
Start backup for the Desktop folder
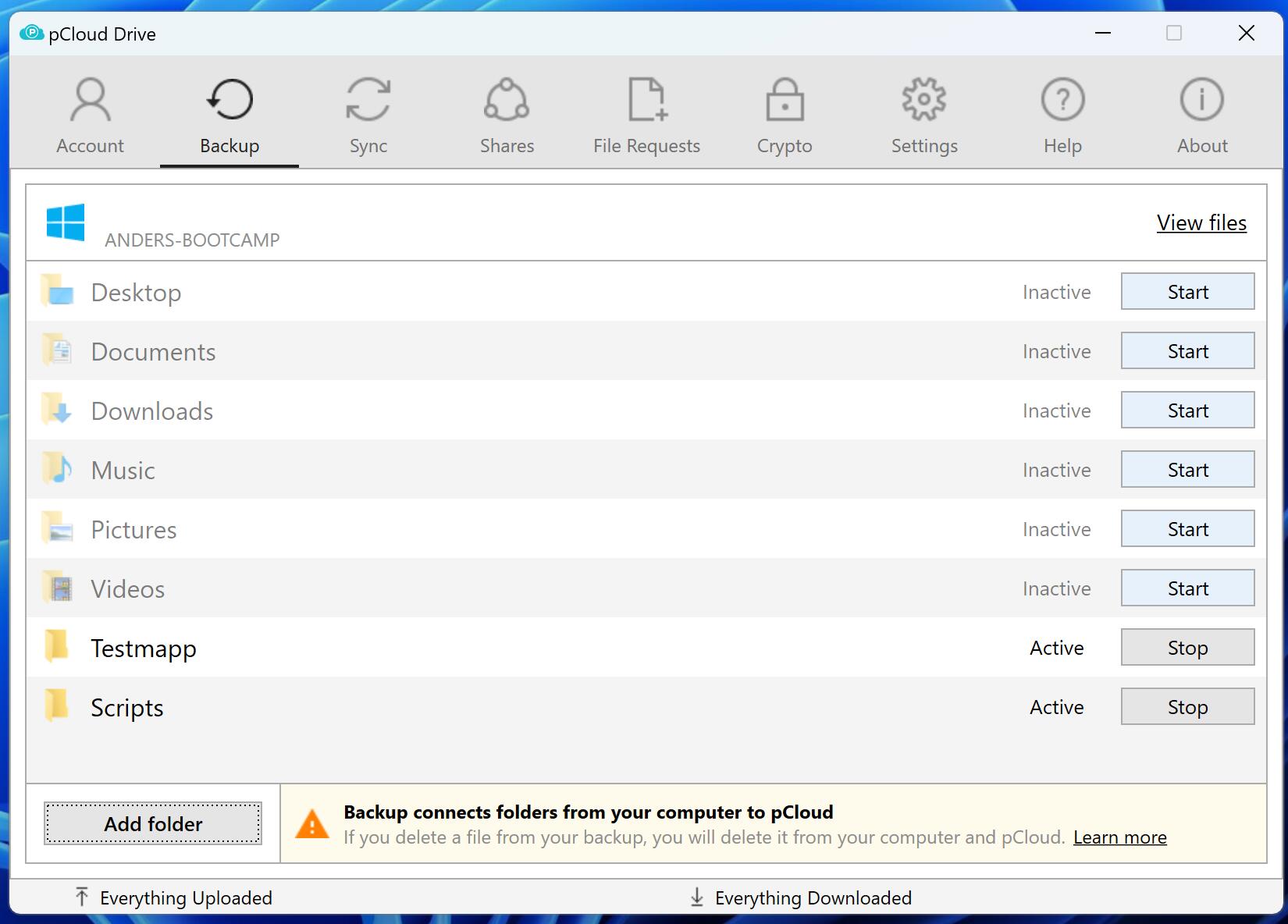tap(1187, 292)
